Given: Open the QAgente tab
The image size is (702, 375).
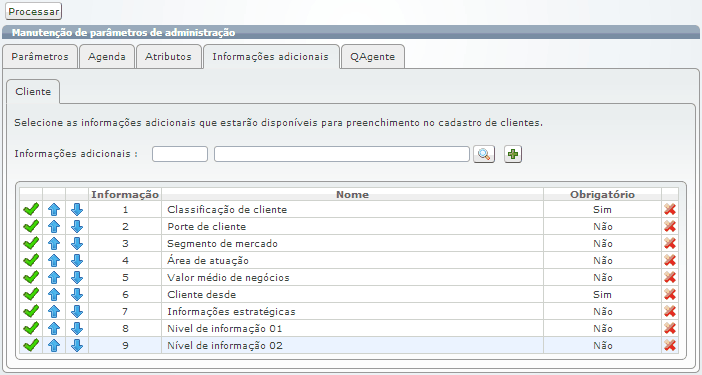Looking at the screenshot, I should (x=372, y=57).
